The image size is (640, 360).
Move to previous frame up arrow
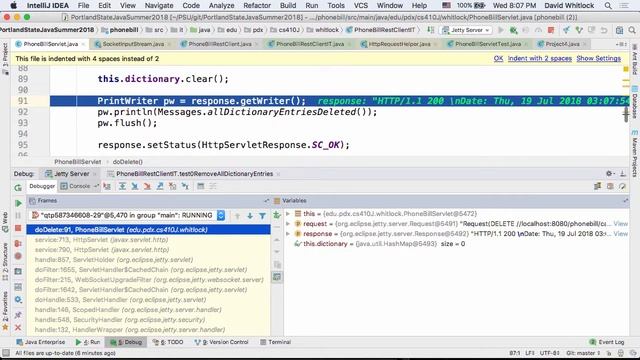237,216
